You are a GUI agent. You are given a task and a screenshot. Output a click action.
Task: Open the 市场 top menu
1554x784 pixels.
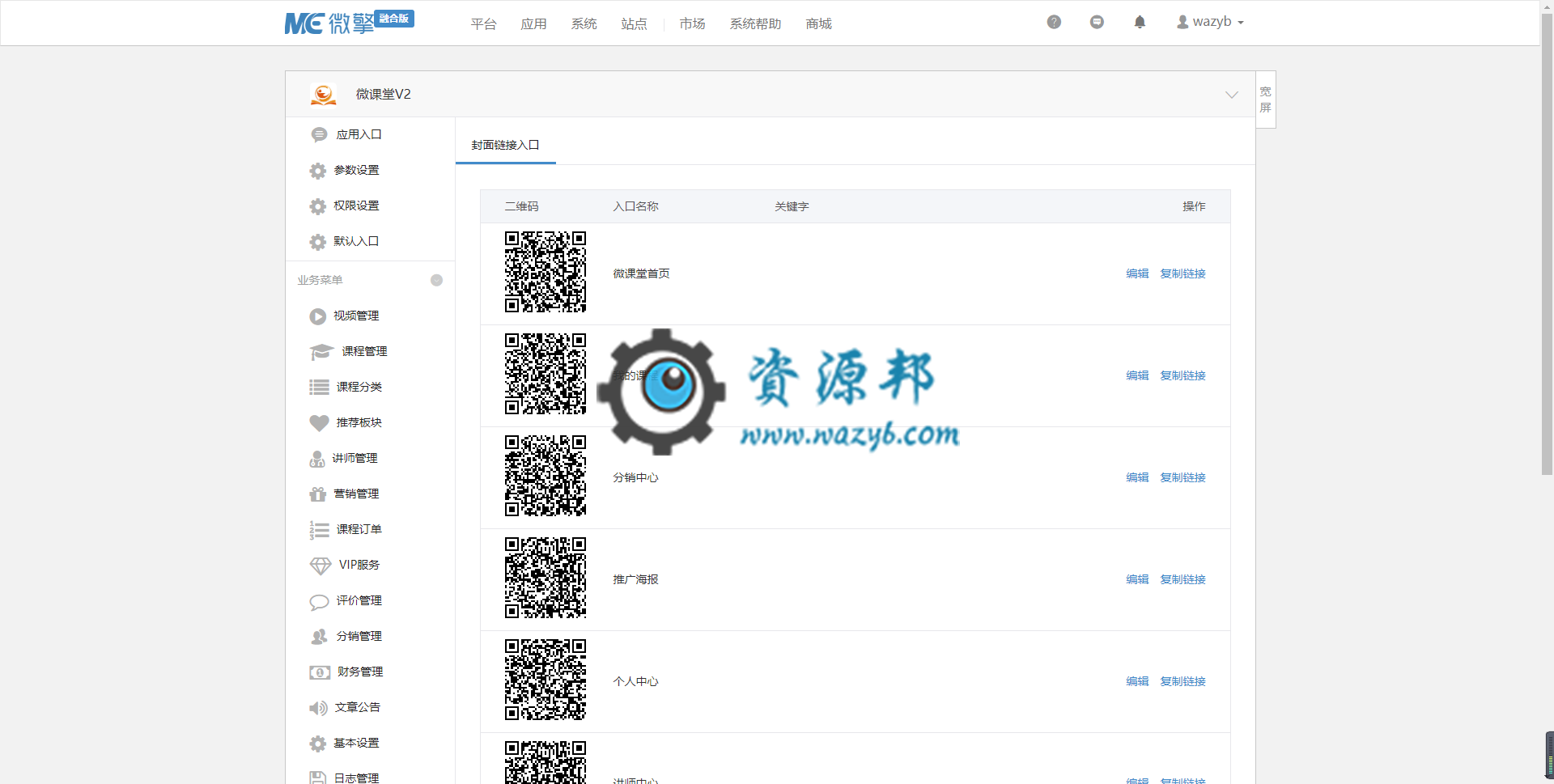tap(692, 23)
